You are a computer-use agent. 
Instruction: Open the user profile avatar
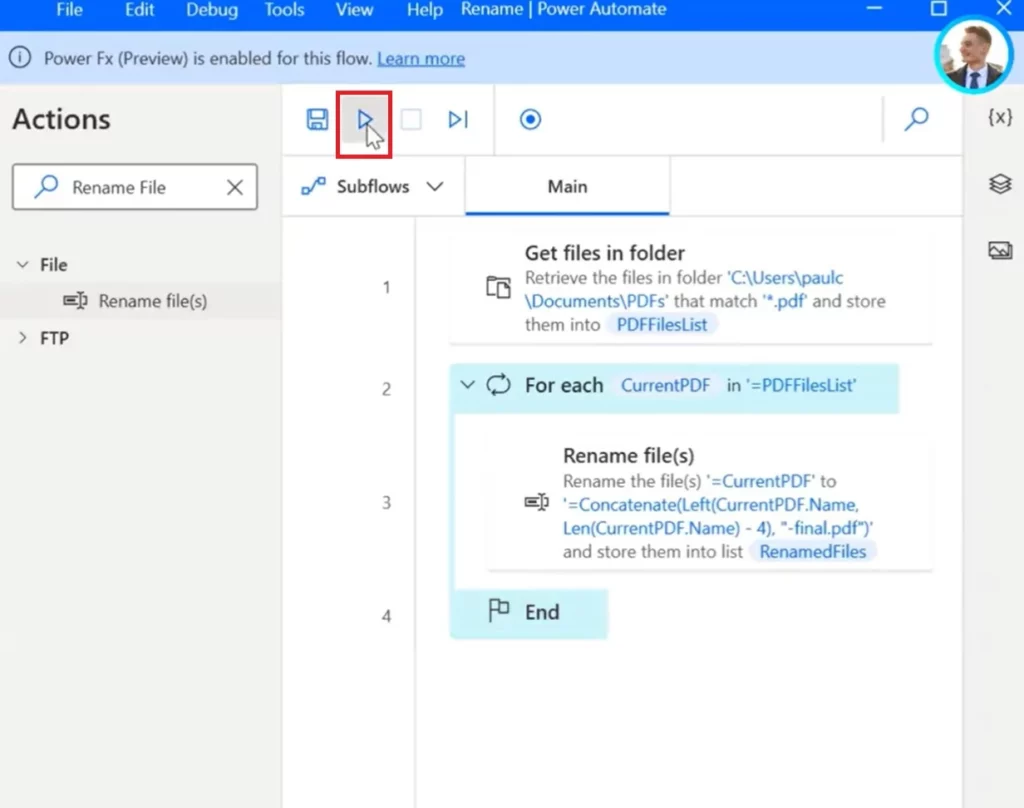(x=974, y=56)
